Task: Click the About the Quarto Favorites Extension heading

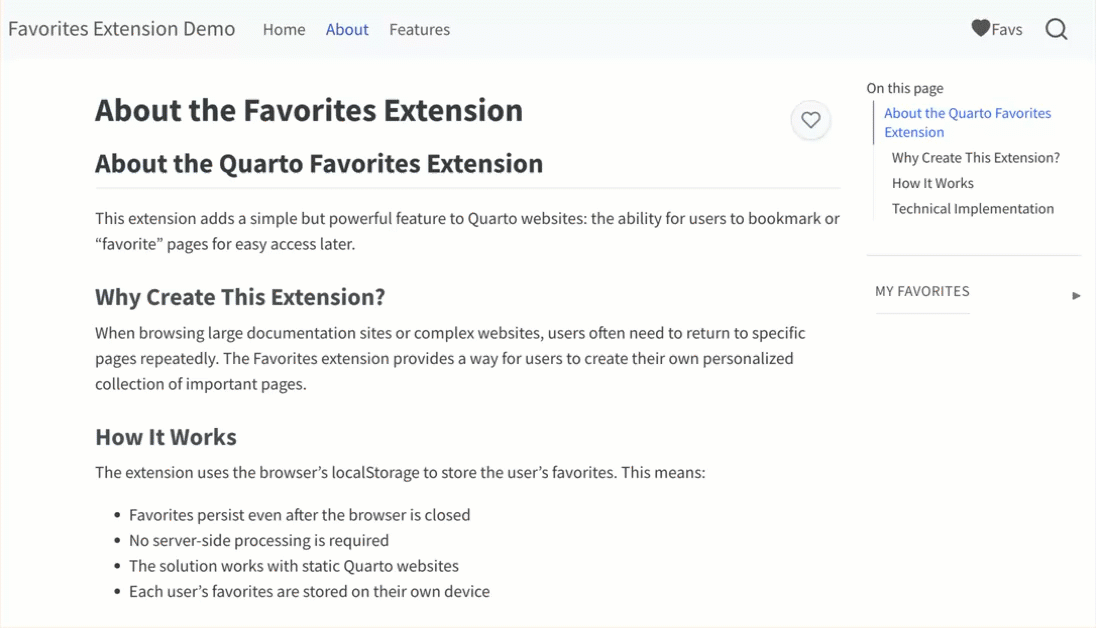Action: 318,164
